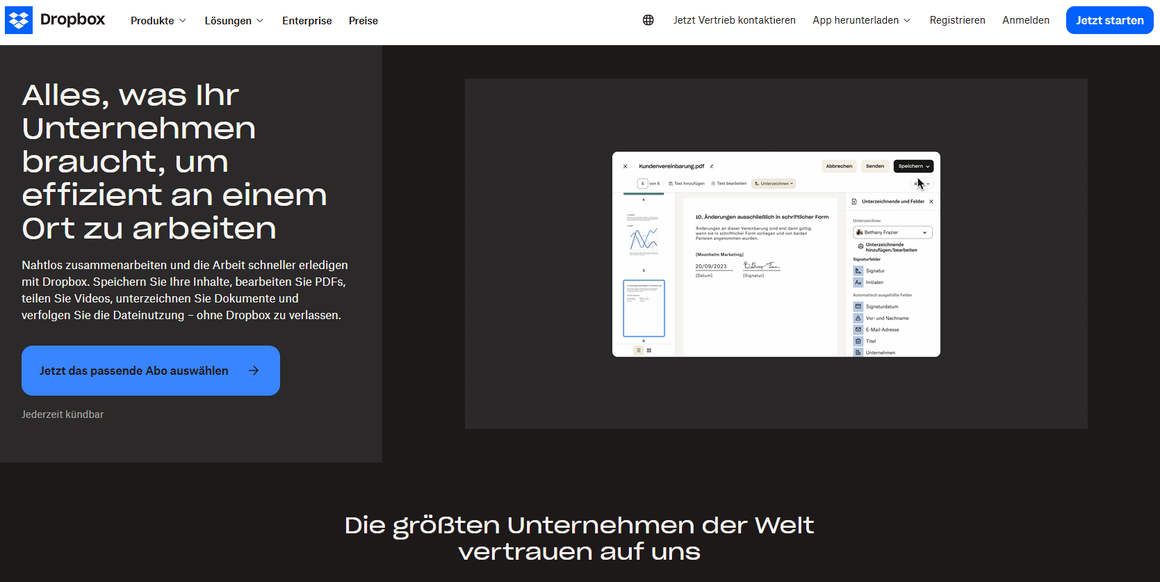Image resolution: width=1160 pixels, height=582 pixels.
Task: Click the Vor- und Nachname field icon
Action: point(857,318)
